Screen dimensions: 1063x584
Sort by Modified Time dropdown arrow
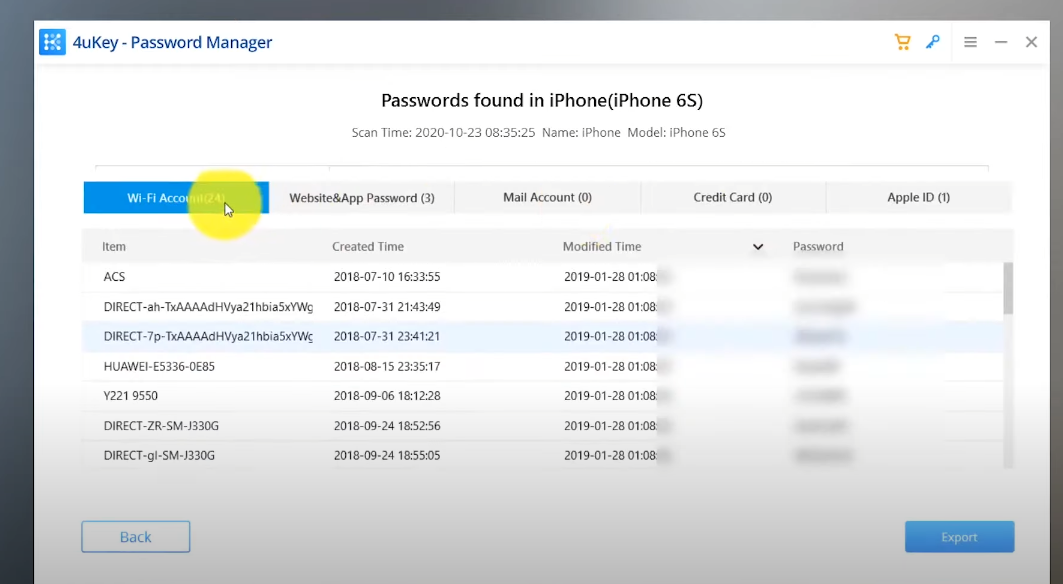coord(758,247)
